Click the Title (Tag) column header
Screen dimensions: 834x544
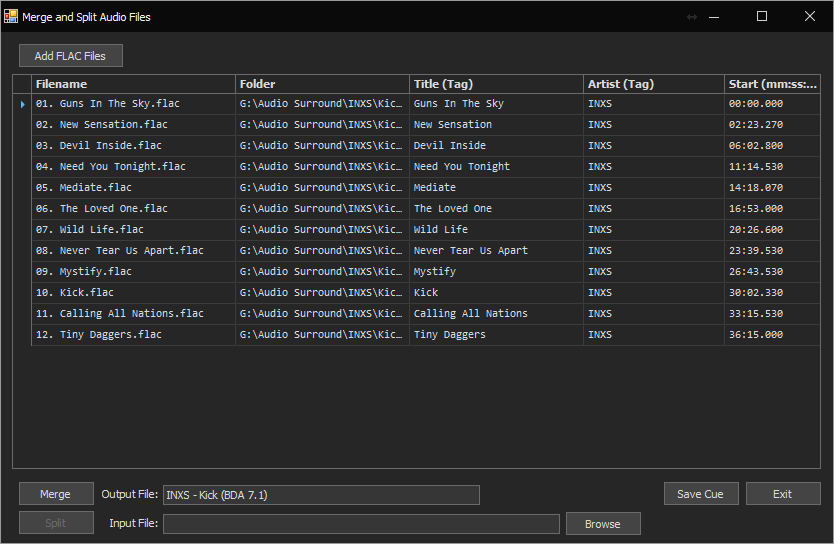click(496, 84)
